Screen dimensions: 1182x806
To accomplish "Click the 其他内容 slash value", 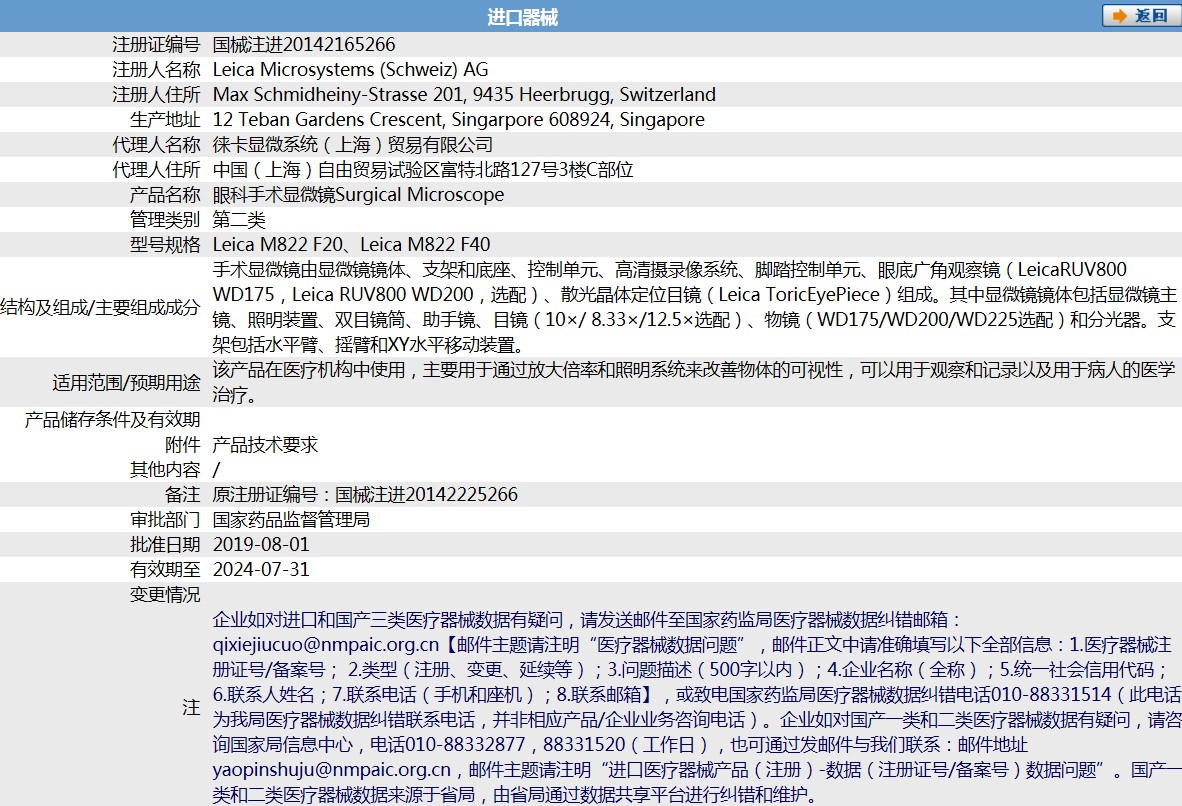I will point(216,470).
